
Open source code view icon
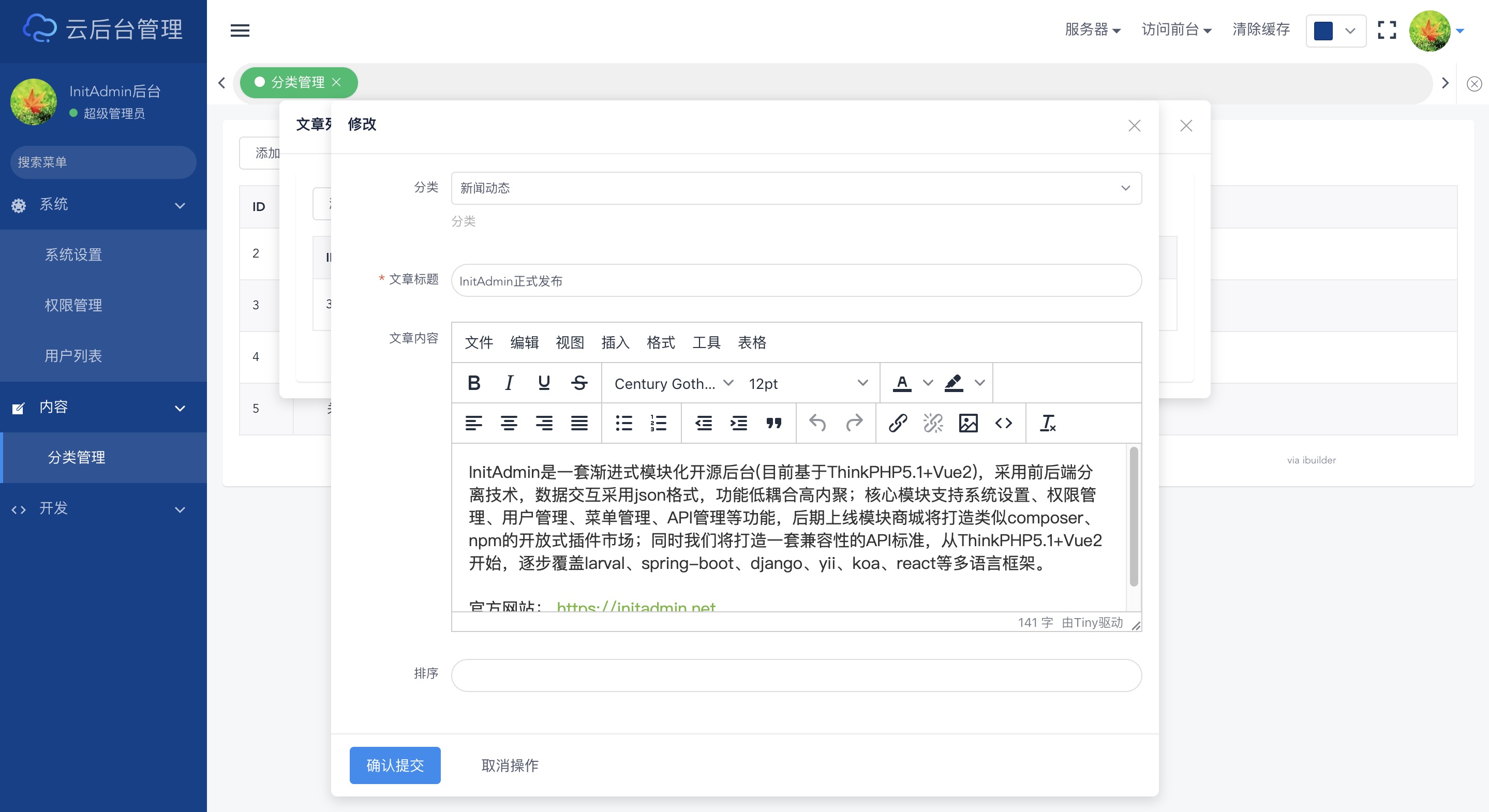tap(1004, 423)
